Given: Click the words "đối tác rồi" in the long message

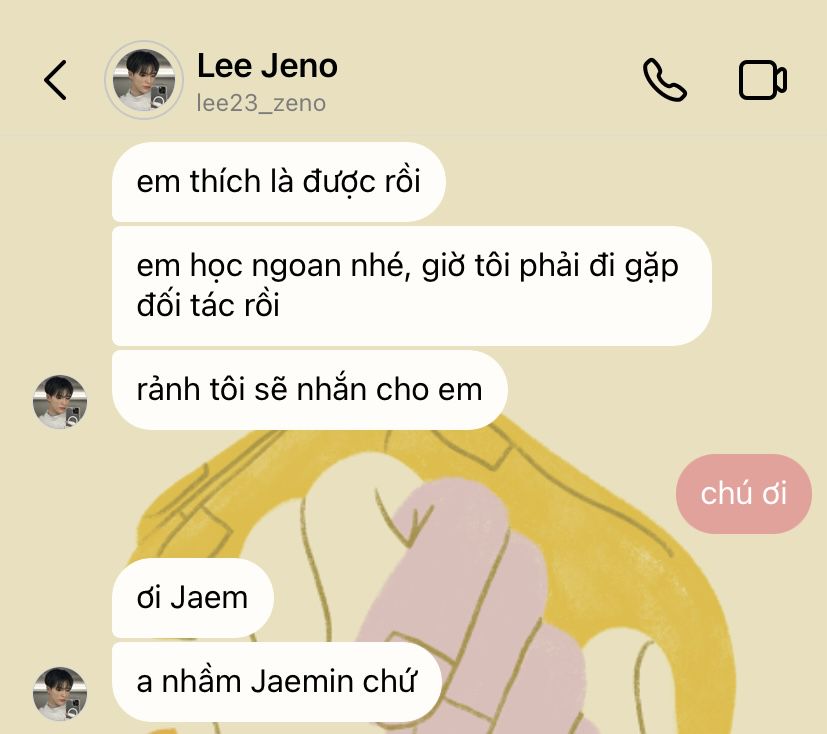Looking at the screenshot, I should [x=208, y=306].
